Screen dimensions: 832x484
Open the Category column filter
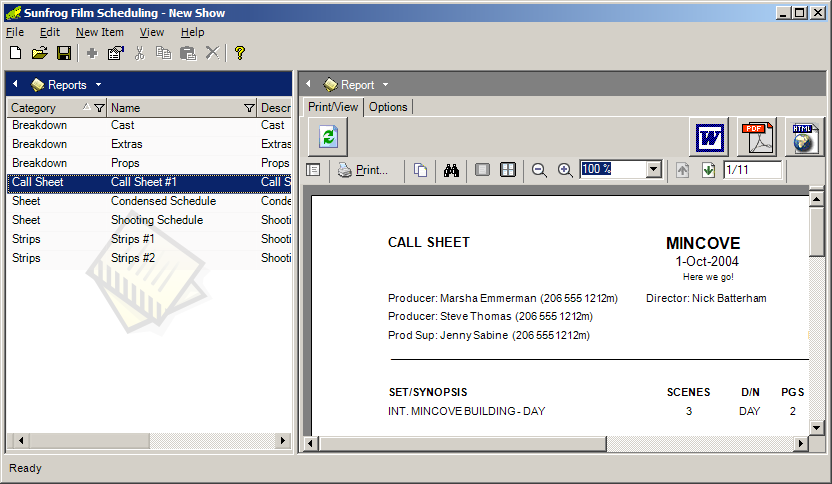(99, 108)
